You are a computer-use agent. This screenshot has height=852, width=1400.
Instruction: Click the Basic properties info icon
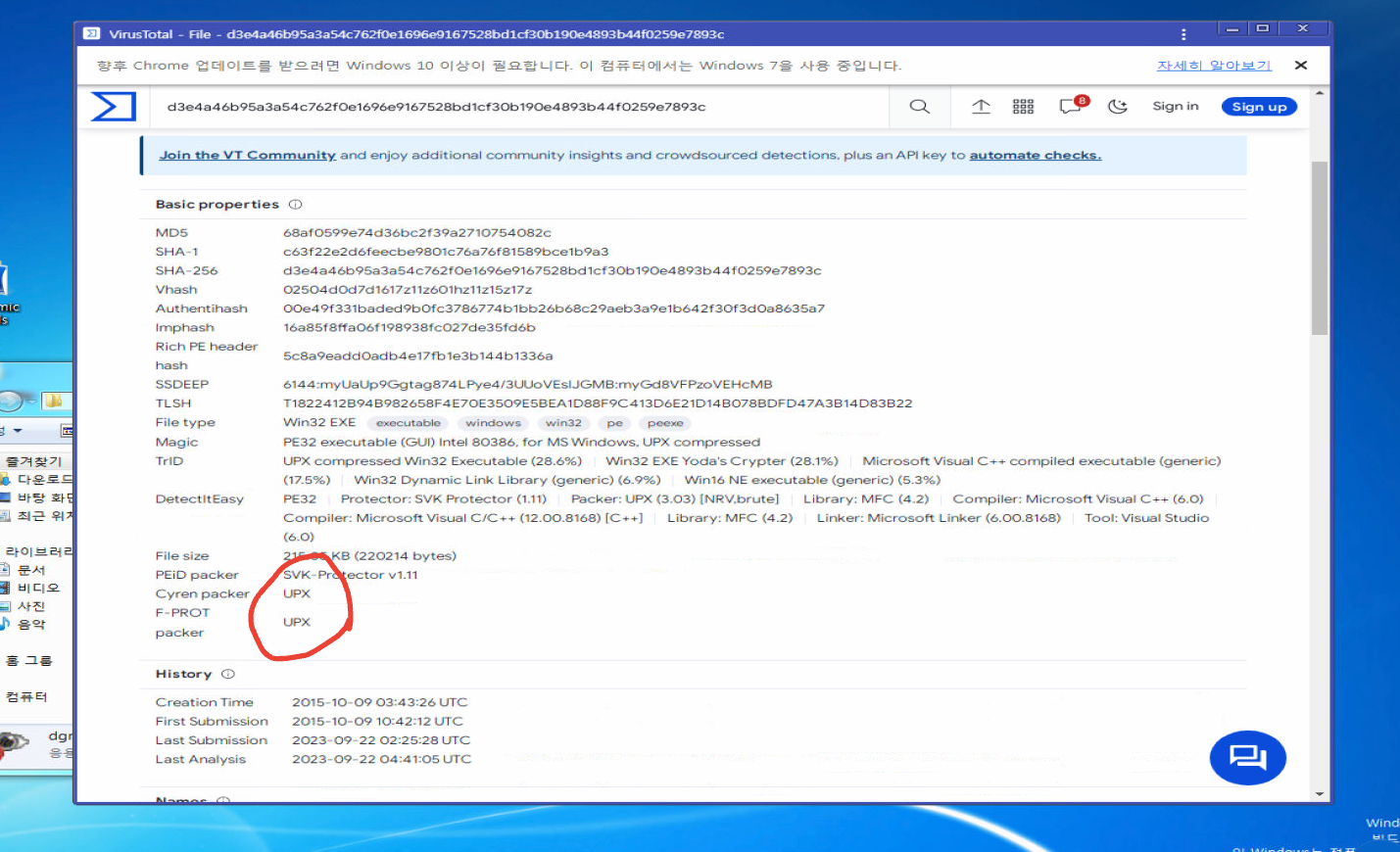(x=295, y=205)
